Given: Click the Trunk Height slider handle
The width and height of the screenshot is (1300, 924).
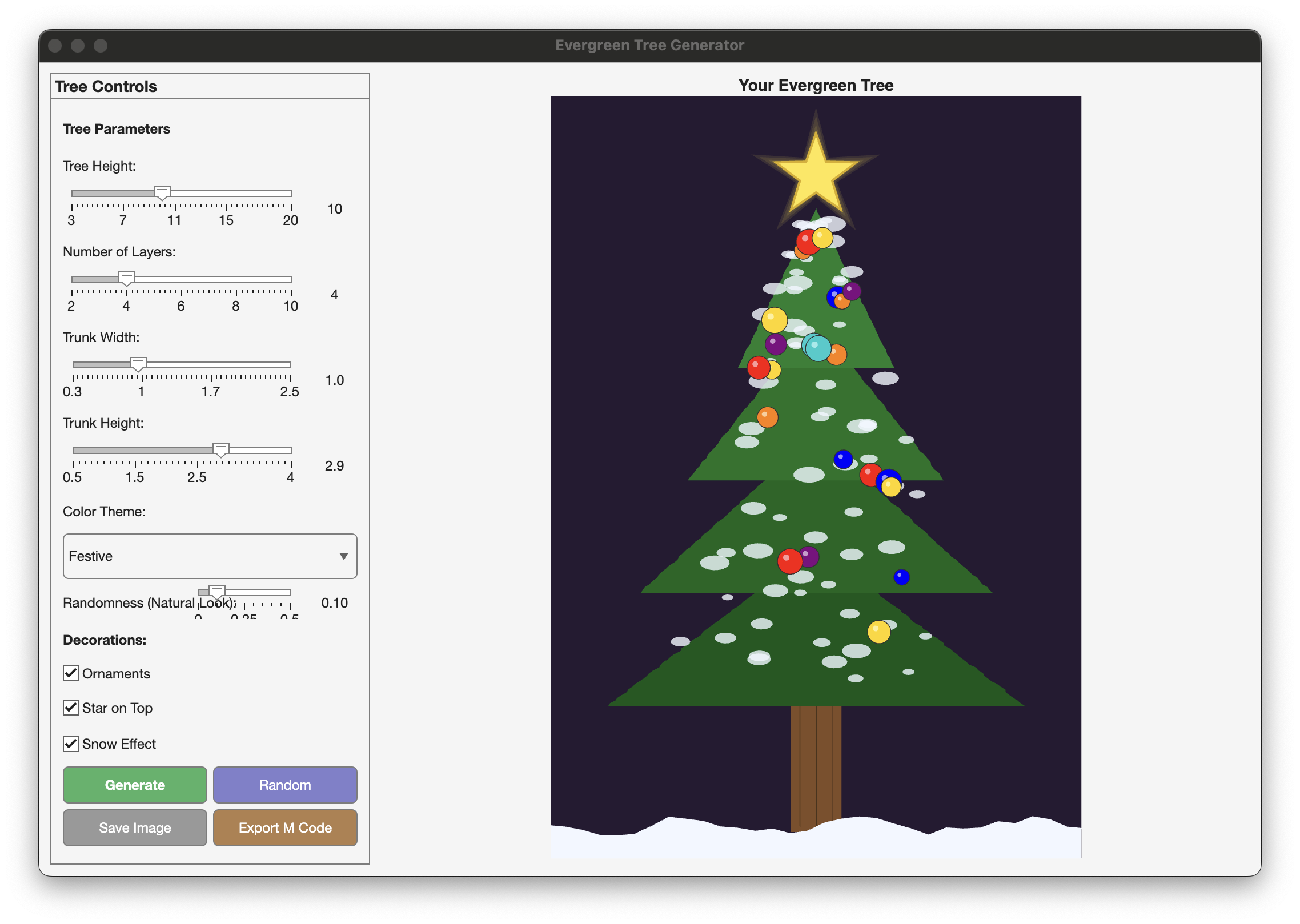Looking at the screenshot, I should pyautogui.click(x=221, y=450).
